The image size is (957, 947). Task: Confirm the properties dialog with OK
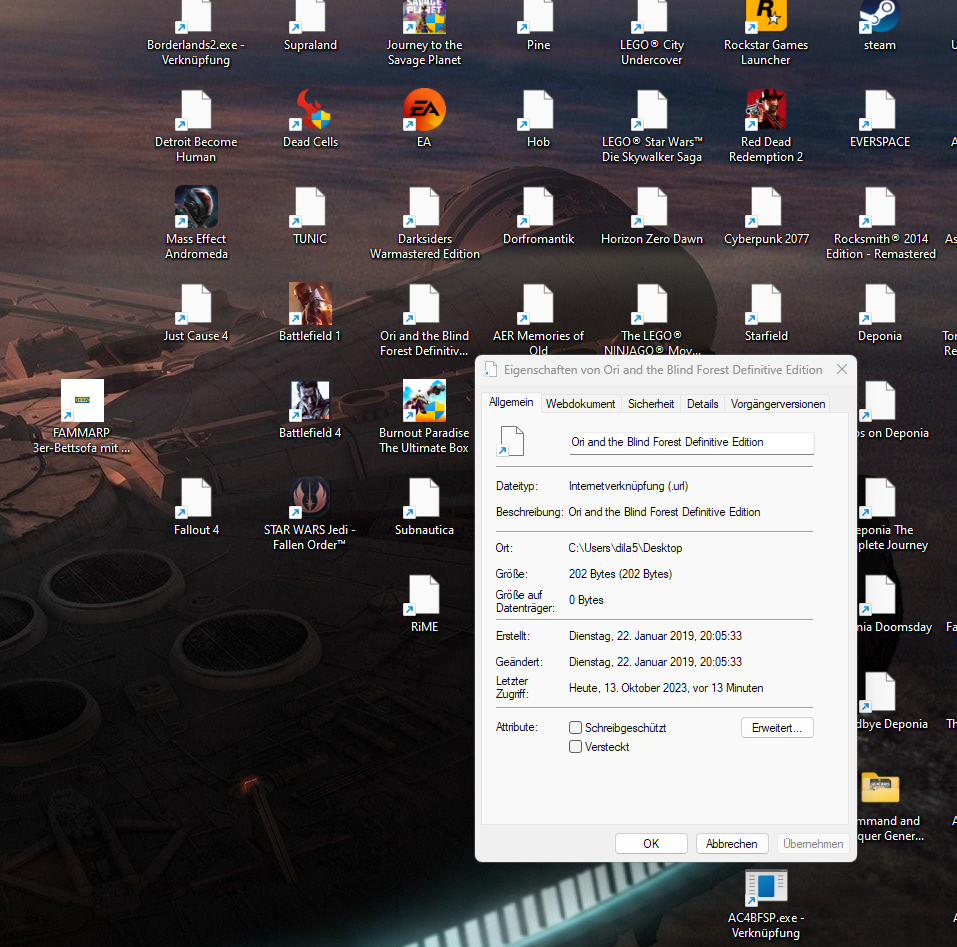click(x=651, y=843)
